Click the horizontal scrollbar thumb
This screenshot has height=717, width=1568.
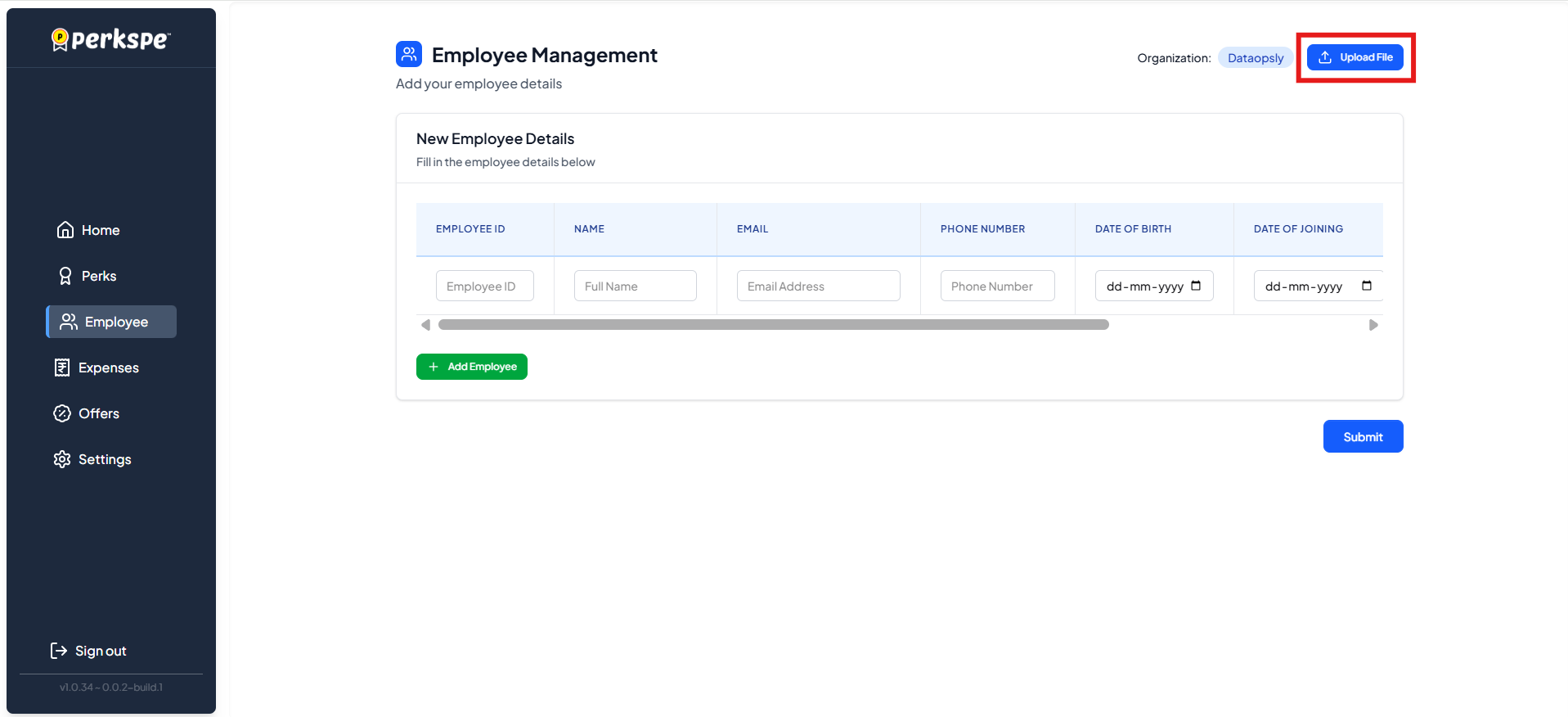(773, 325)
